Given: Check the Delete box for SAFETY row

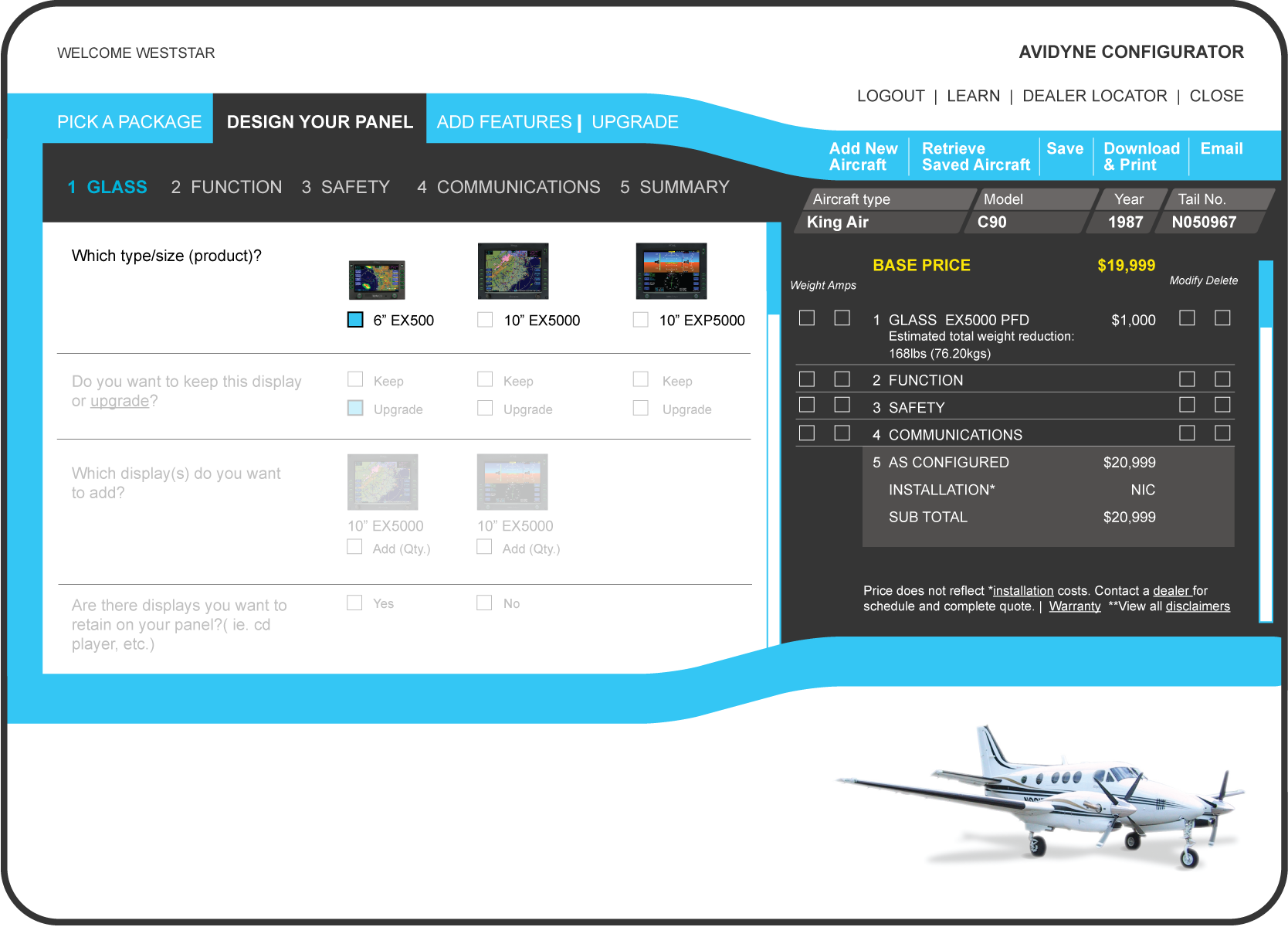Looking at the screenshot, I should tap(1222, 405).
